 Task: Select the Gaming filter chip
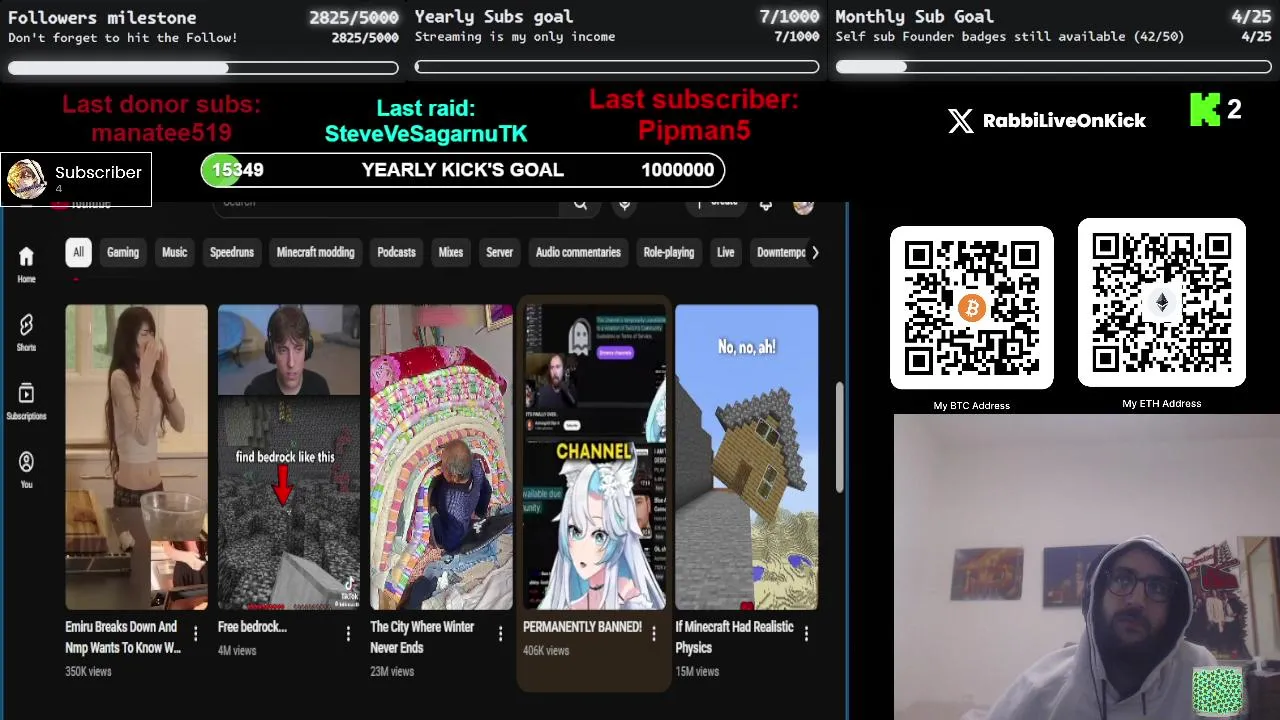click(123, 252)
